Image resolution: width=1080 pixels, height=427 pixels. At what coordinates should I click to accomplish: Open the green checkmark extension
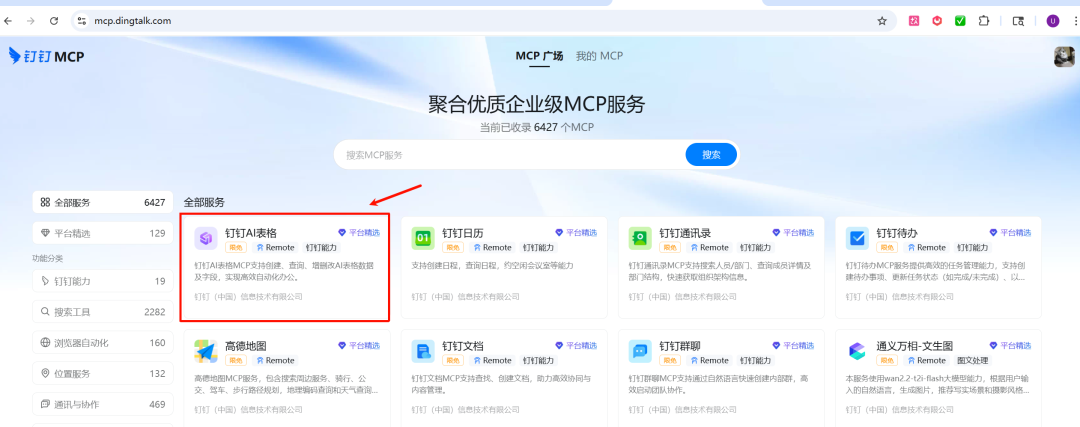pos(960,21)
